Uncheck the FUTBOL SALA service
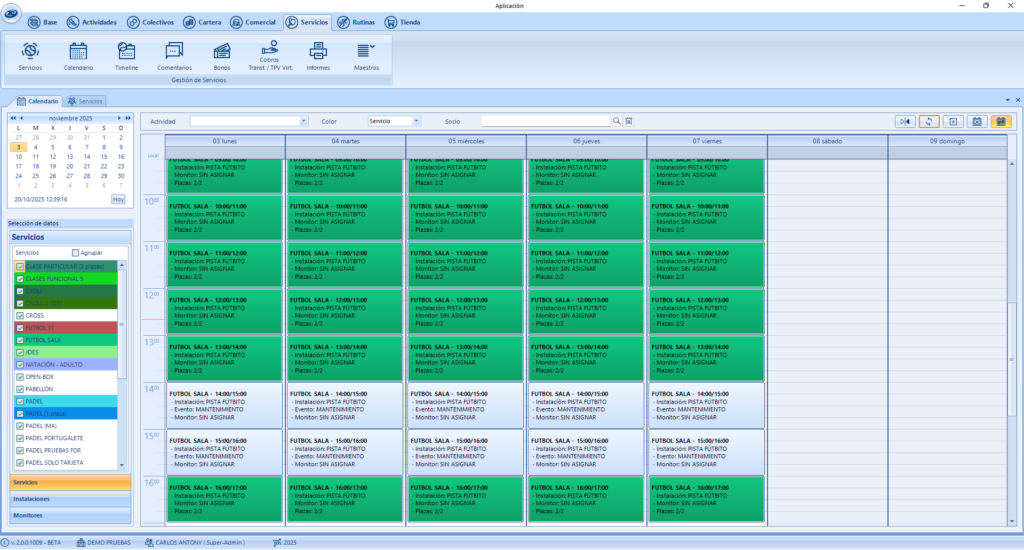1024x550 pixels. 20,339
